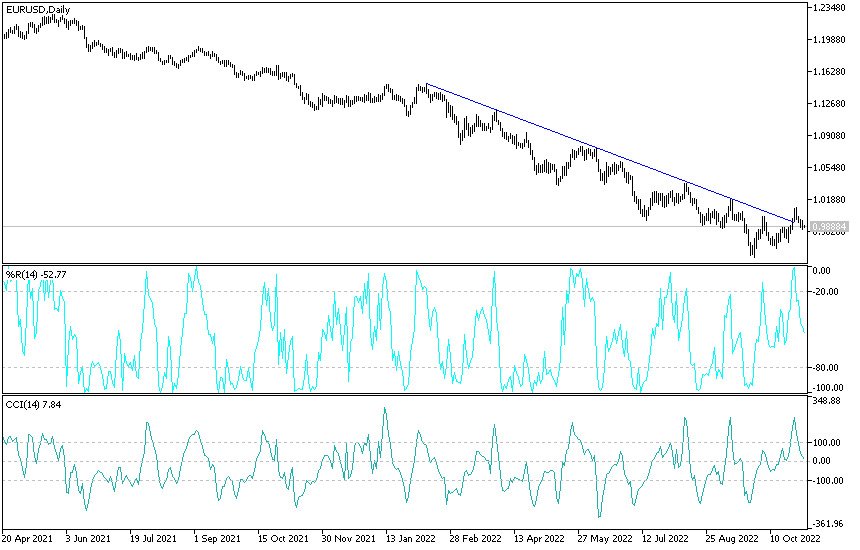Click the 10 Oct 2022 date label
This screenshot has height=550, width=860.
click(795, 538)
